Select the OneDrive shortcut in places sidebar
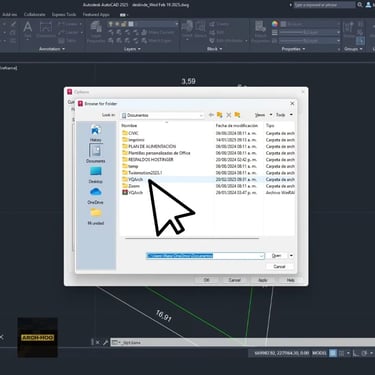Image resolution: width=375 pixels, height=375 pixels. pyautogui.click(x=96, y=196)
